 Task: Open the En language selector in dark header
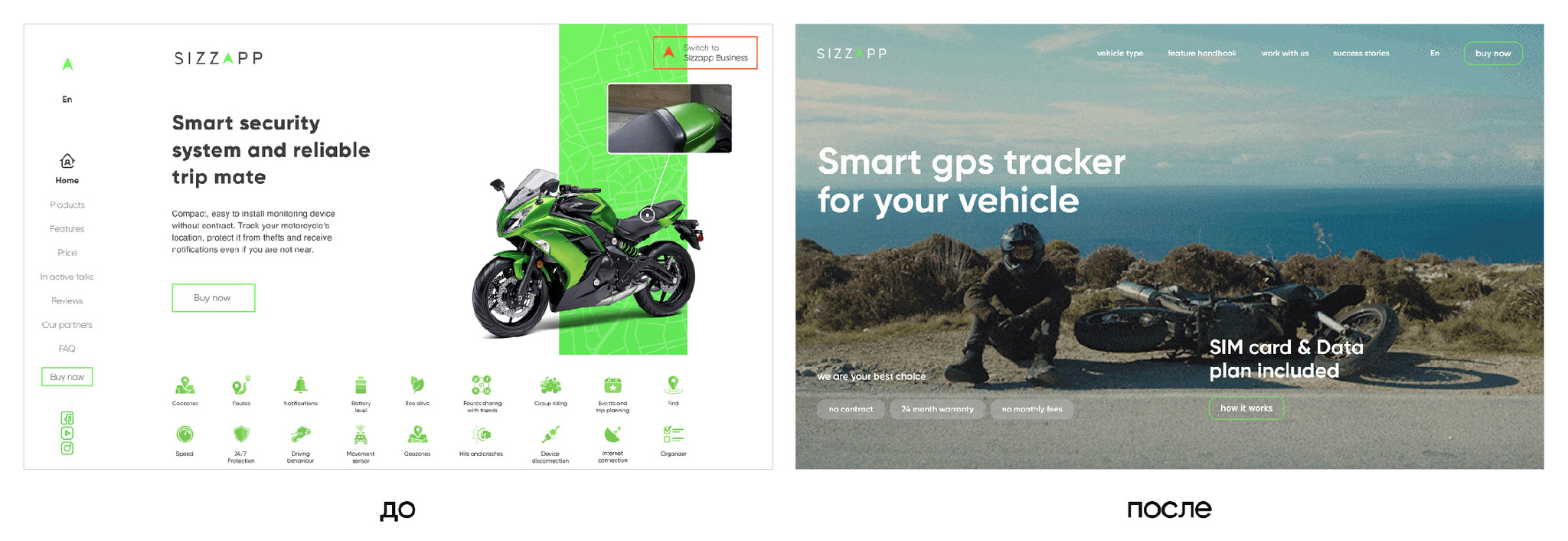(1435, 54)
